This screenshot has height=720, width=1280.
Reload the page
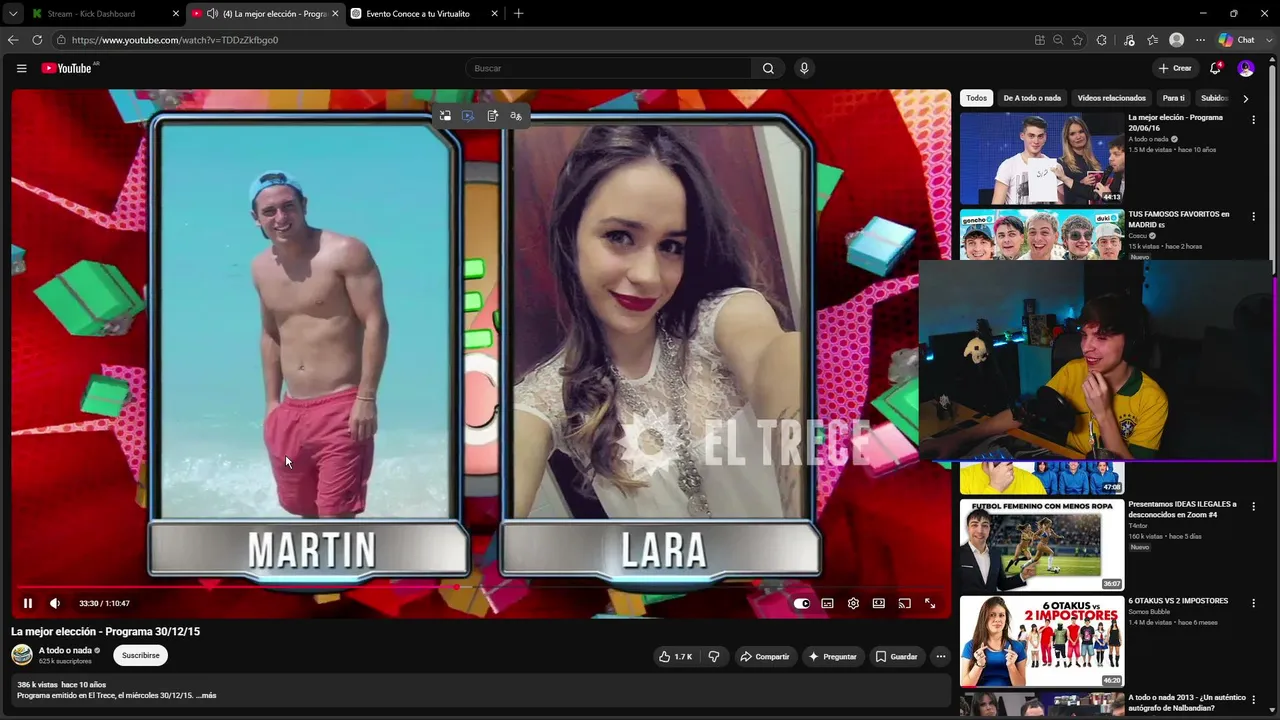37,40
